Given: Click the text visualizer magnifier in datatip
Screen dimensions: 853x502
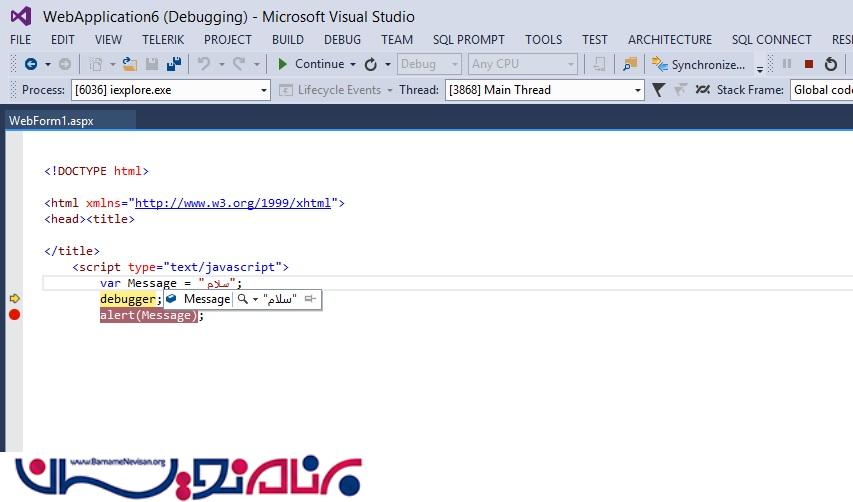Looking at the screenshot, I should pyautogui.click(x=243, y=299).
